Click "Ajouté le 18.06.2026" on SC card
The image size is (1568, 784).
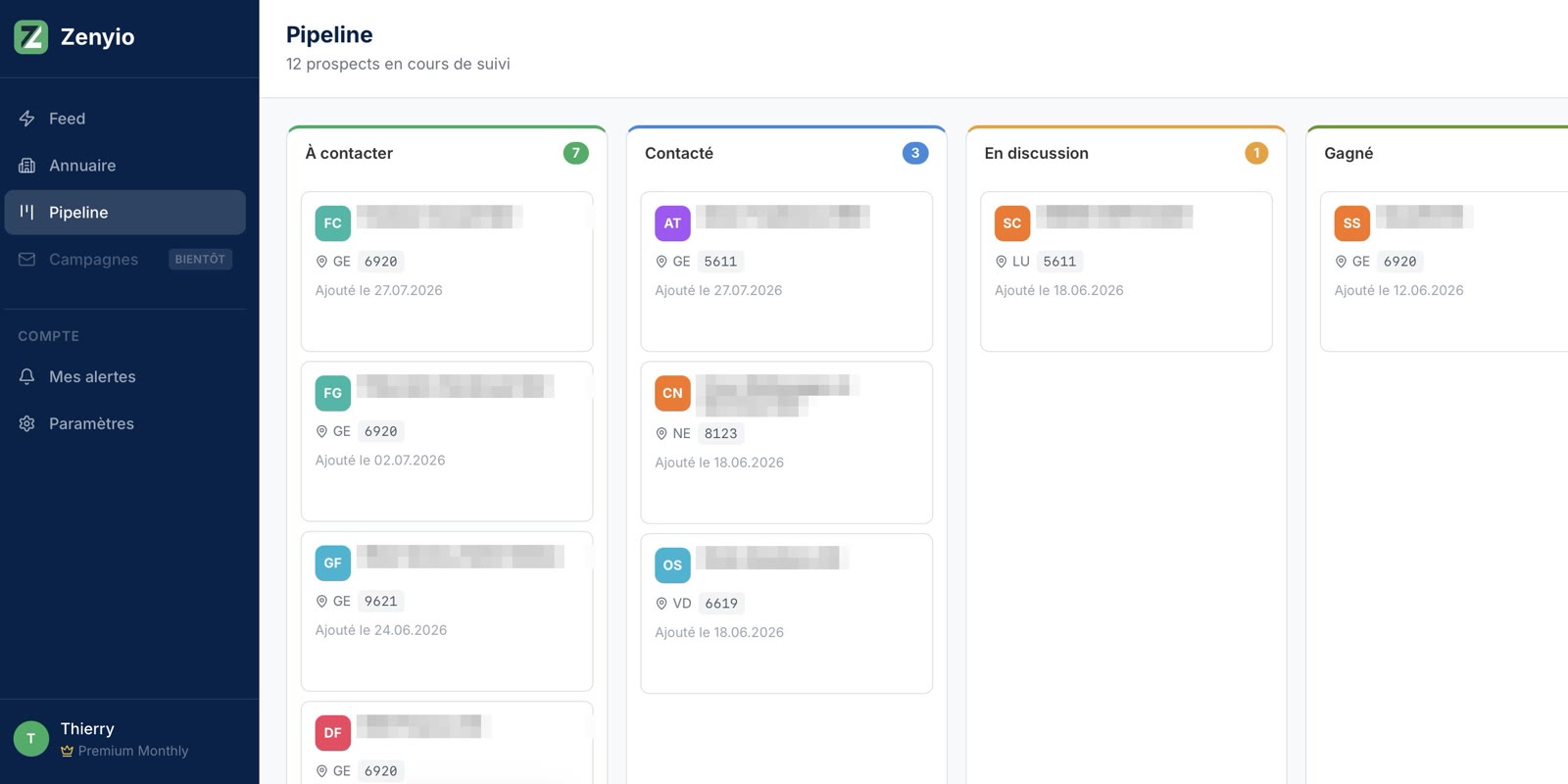[1059, 290]
